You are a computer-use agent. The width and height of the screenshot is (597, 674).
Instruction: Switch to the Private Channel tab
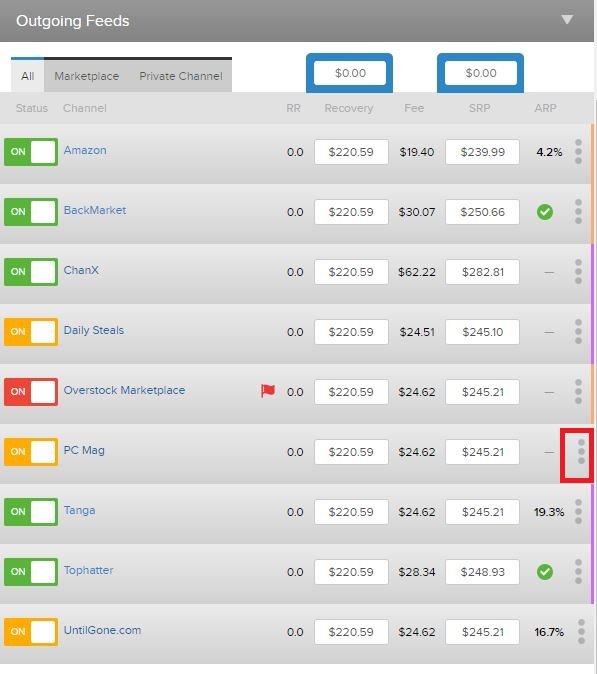(181, 76)
